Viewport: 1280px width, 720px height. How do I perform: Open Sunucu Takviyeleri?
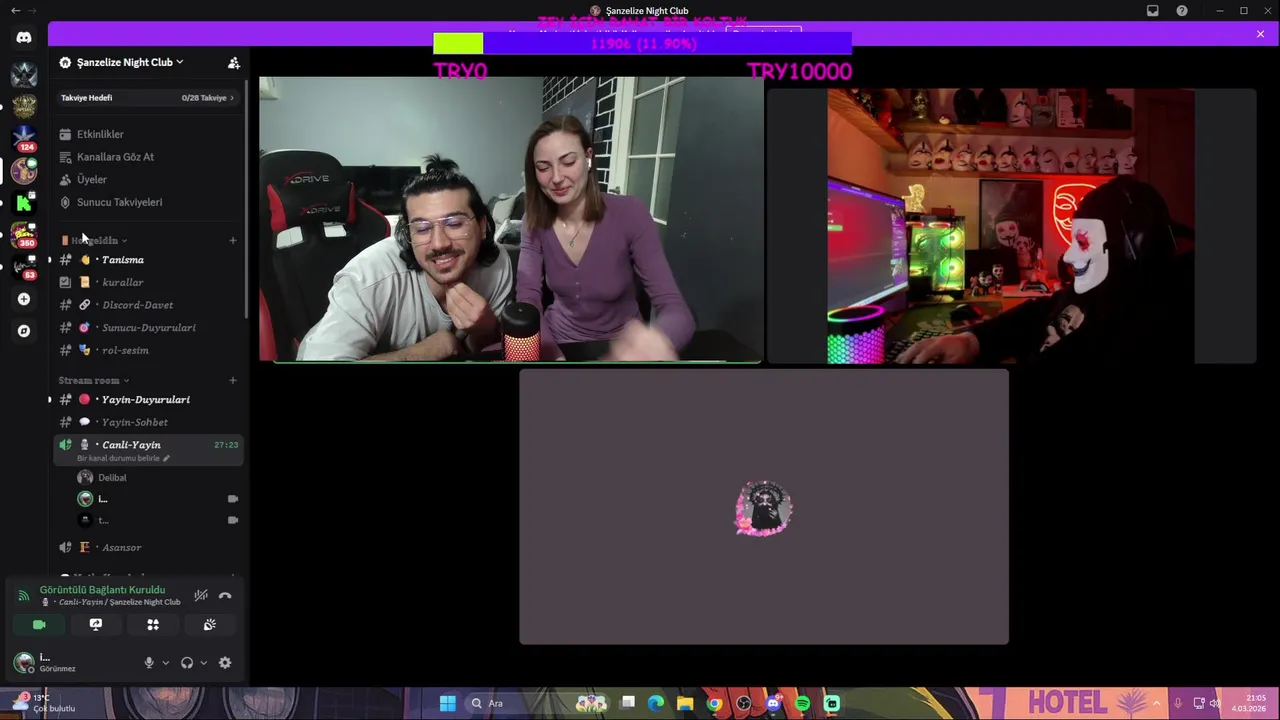point(148,202)
